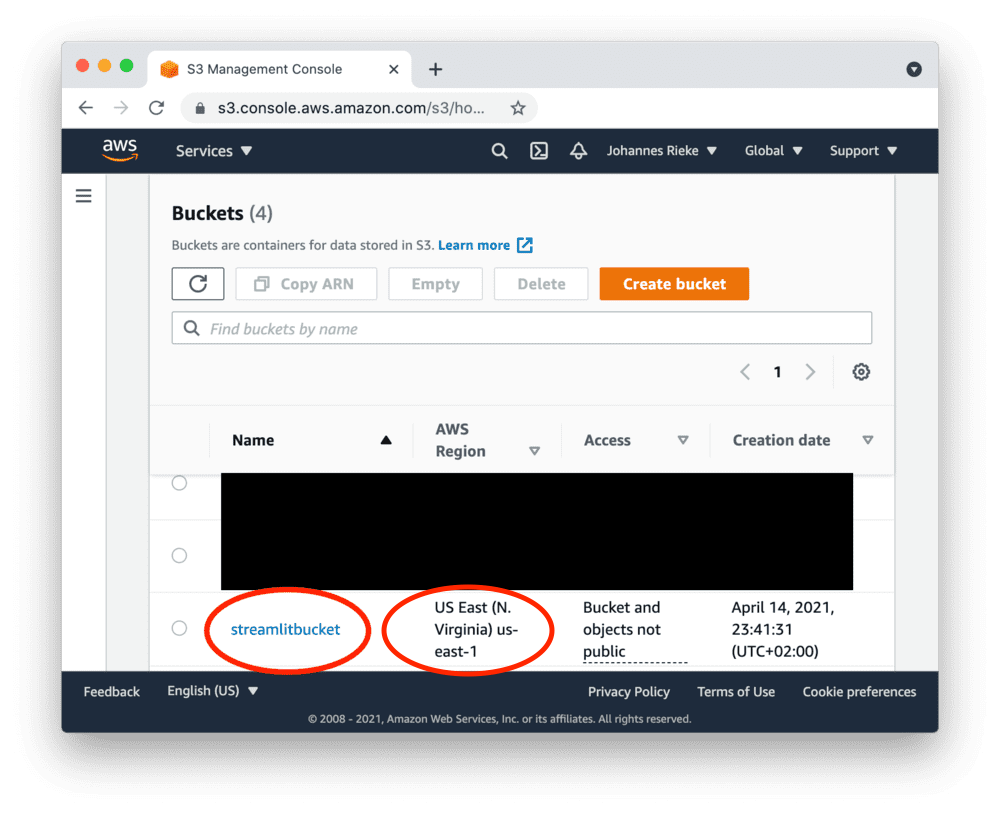This screenshot has height=814, width=1000.
Task: Bookmark the page with the star icon
Action: (518, 107)
